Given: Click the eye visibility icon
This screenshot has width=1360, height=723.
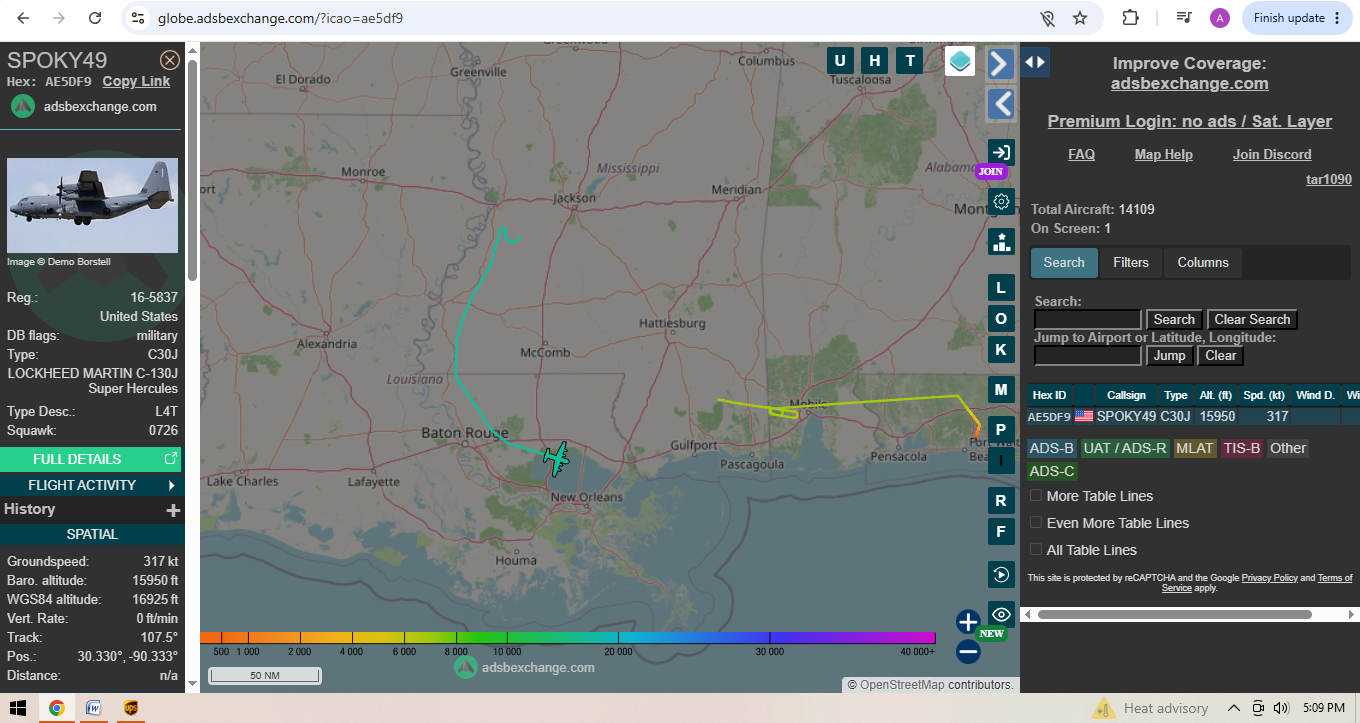Looking at the screenshot, I should click(1001, 614).
